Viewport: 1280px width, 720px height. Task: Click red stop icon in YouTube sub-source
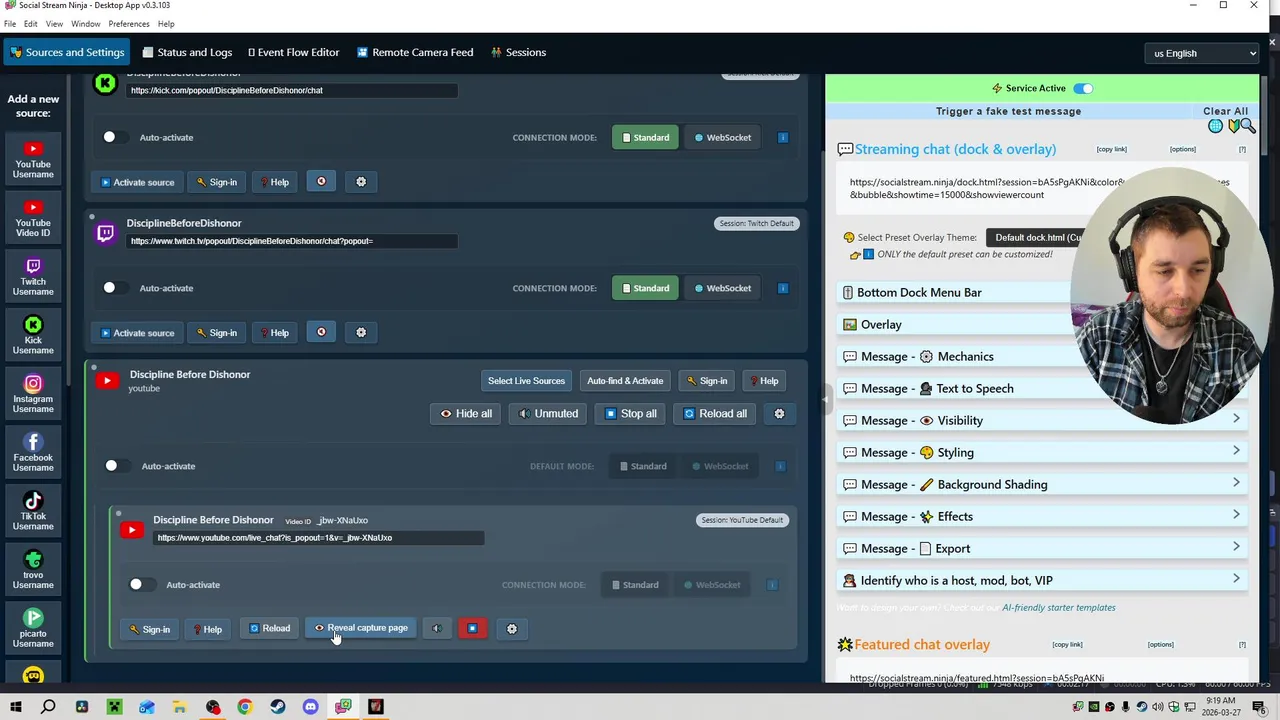click(x=472, y=629)
